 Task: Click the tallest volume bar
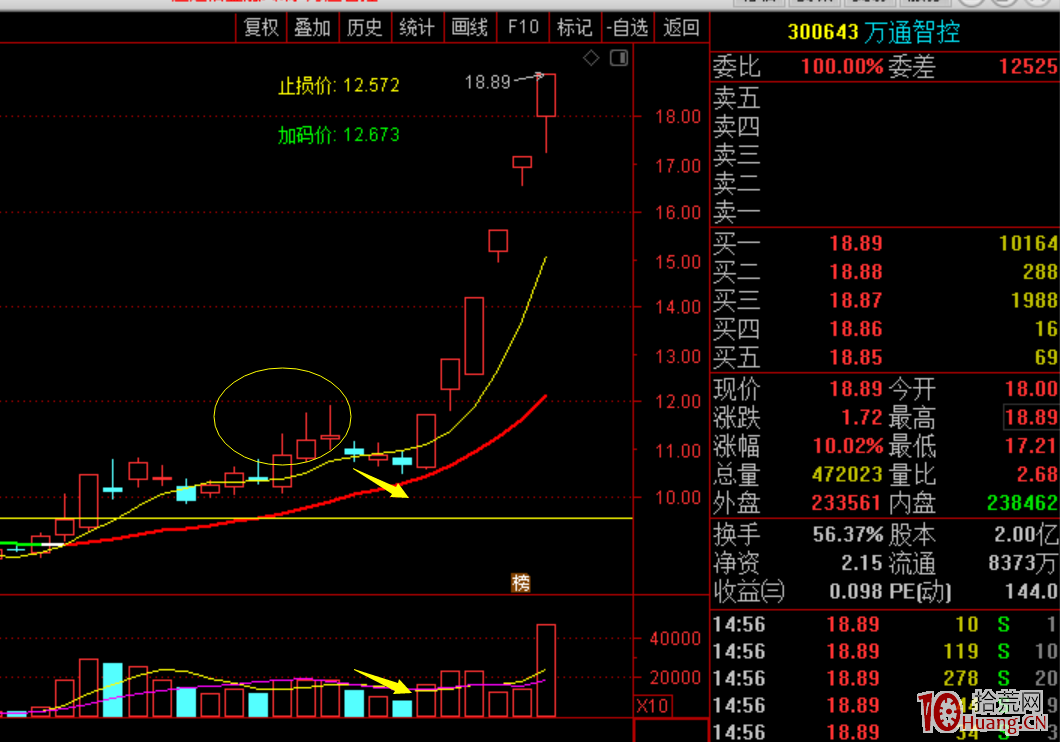tap(546, 670)
